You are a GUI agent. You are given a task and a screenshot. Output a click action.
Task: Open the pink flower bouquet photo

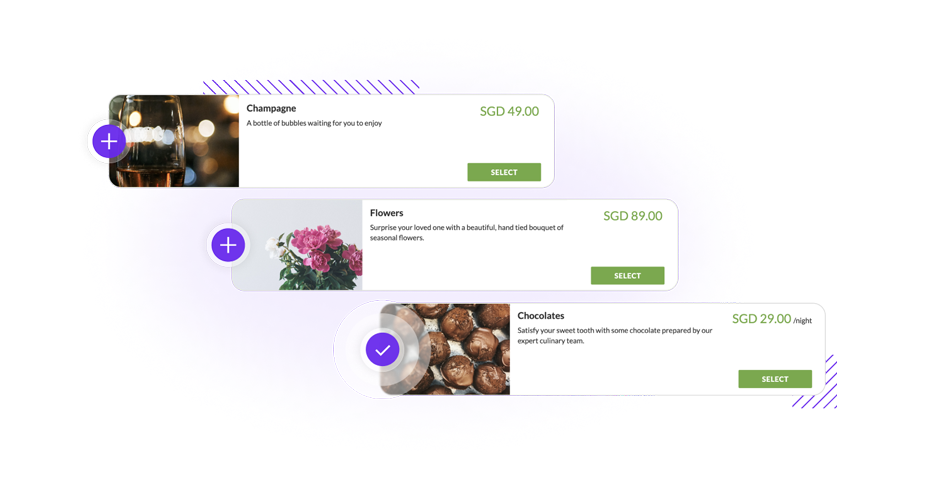[297, 244]
